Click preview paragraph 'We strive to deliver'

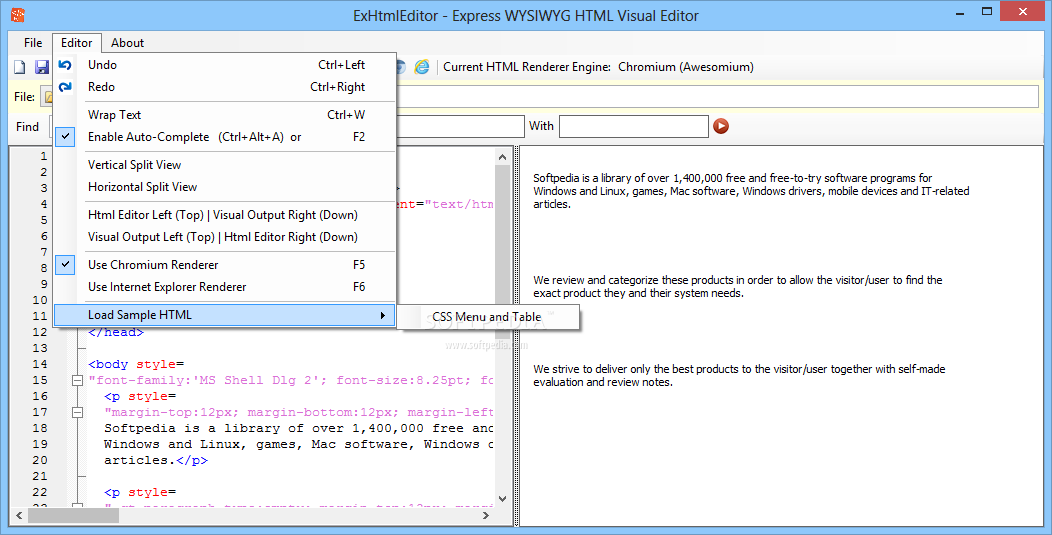[x=739, y=375]
